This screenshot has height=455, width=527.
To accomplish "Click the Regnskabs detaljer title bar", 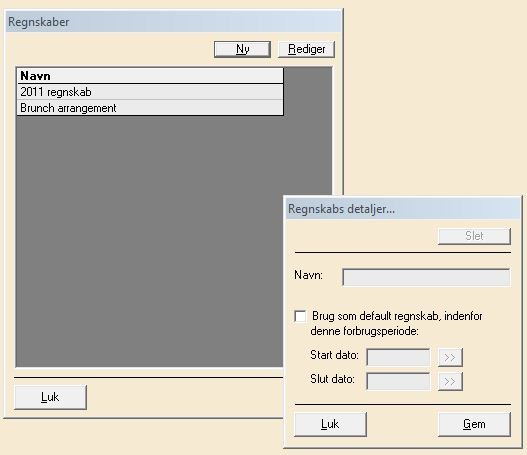I will pos(403,209).
